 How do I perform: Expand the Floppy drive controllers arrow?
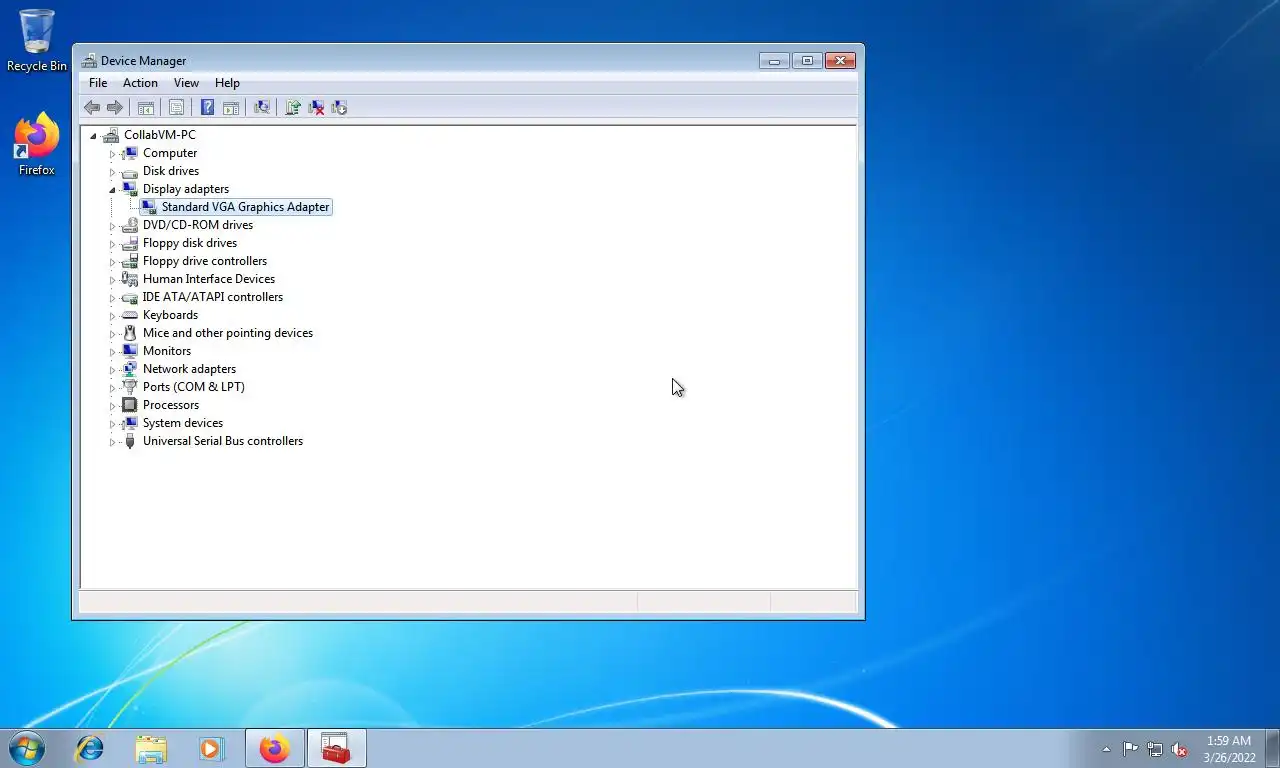point(112,262)
